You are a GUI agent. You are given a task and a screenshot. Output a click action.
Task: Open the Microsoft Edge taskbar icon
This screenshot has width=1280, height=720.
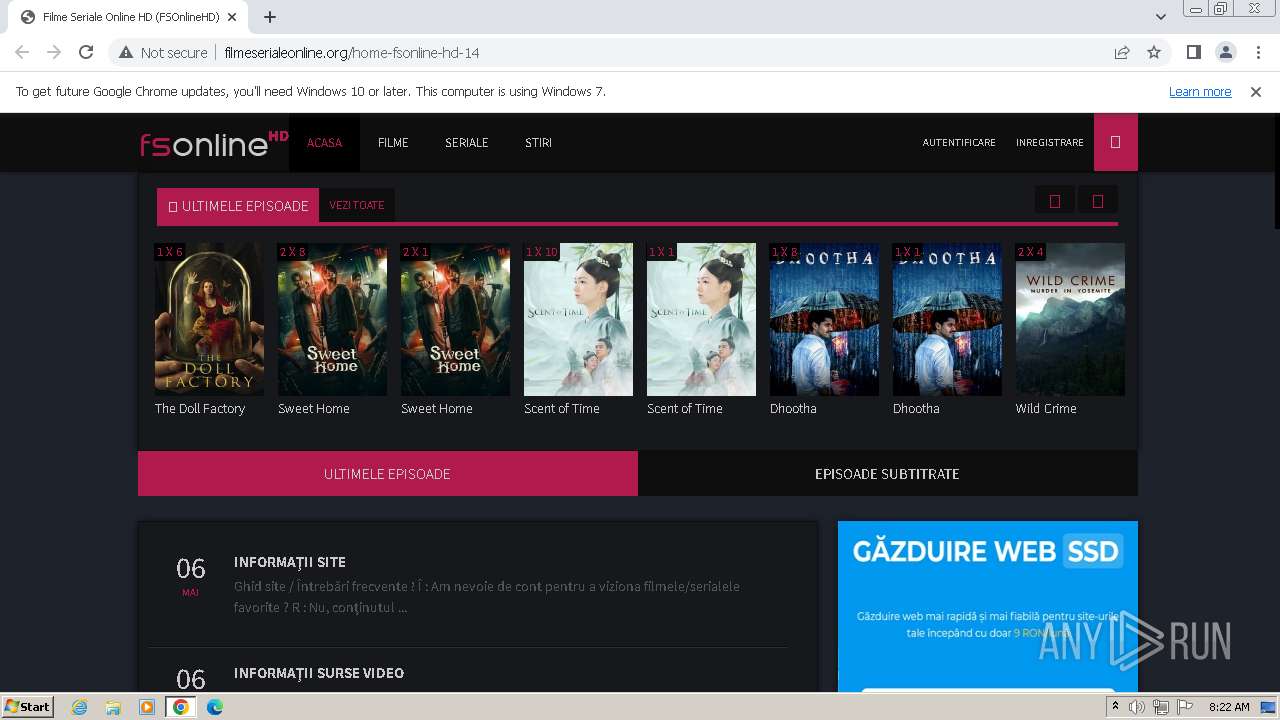(x=215, y=707)
